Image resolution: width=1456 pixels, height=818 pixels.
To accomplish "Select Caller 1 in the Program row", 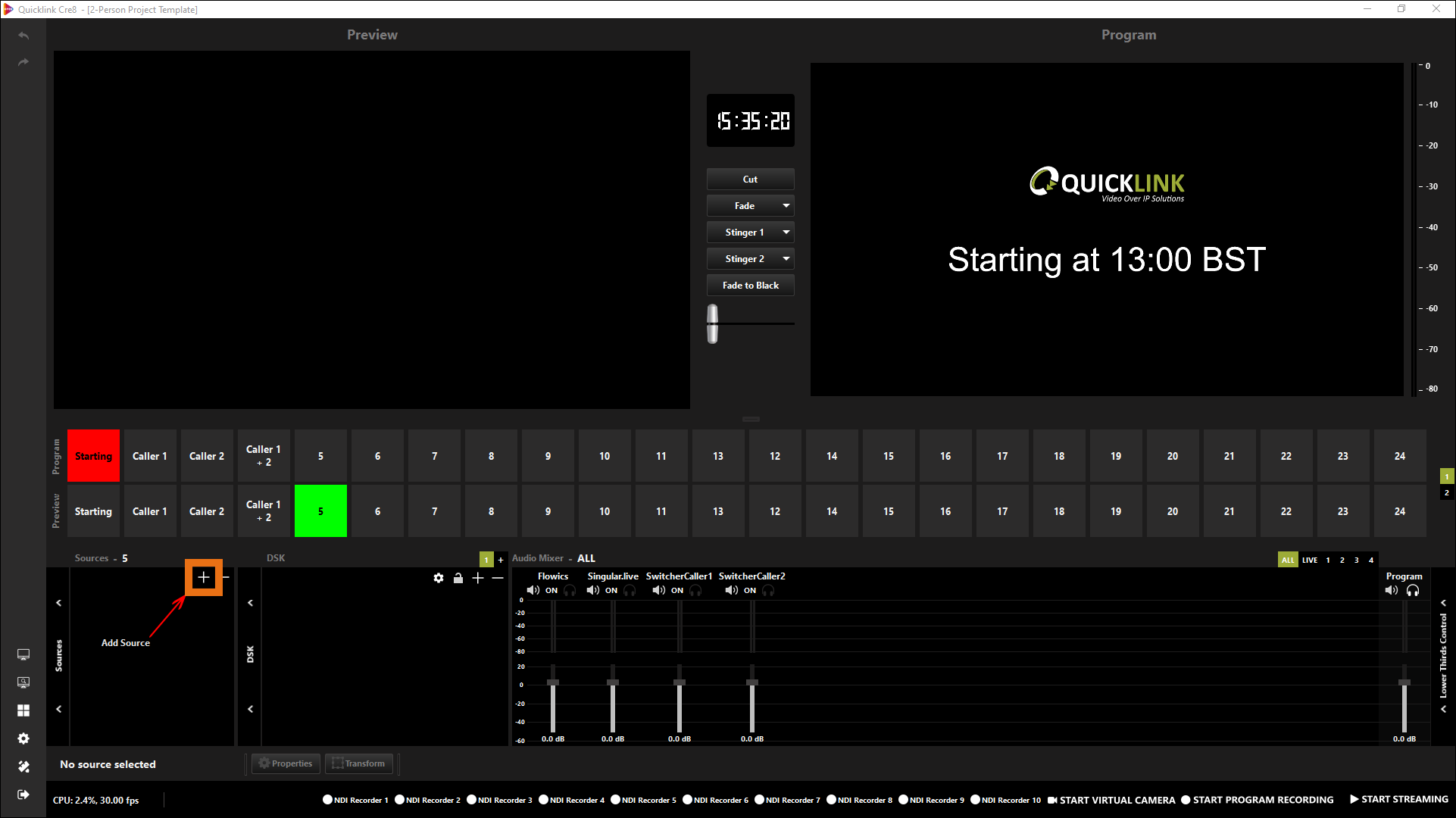I will click(150, 456).
